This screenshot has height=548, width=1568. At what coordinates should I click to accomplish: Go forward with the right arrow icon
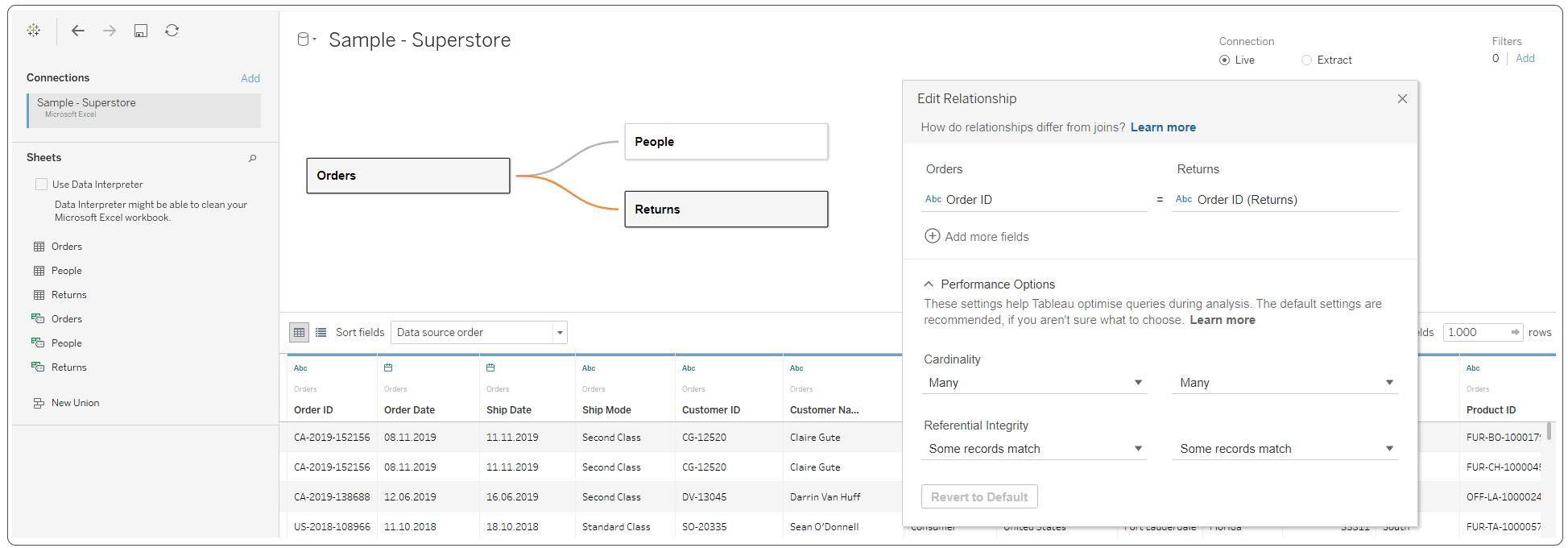[110, 31]
